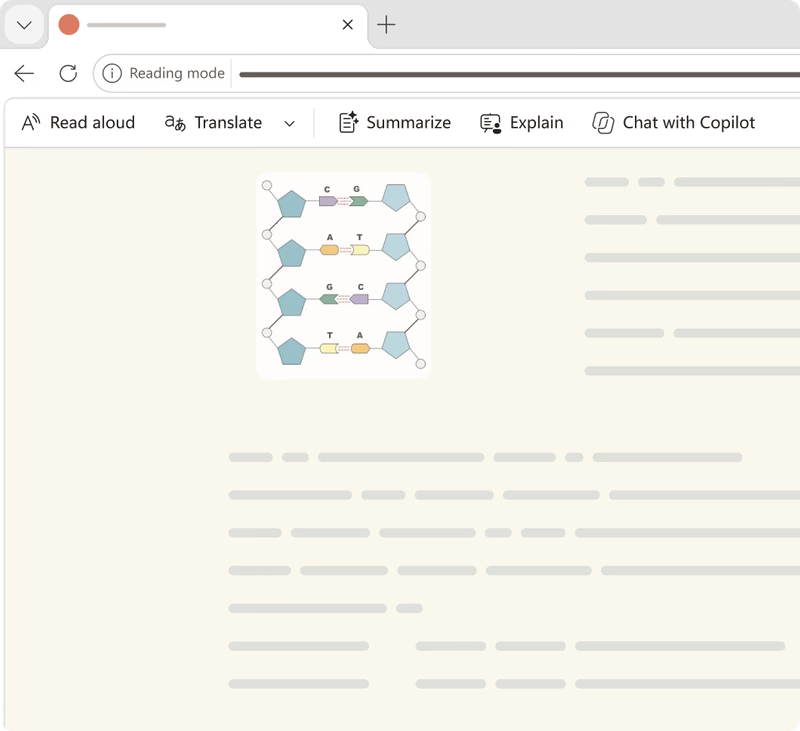Reload the current page
Image resolution: width=800 pixels, height=731 pixels.
coord(68,73)
